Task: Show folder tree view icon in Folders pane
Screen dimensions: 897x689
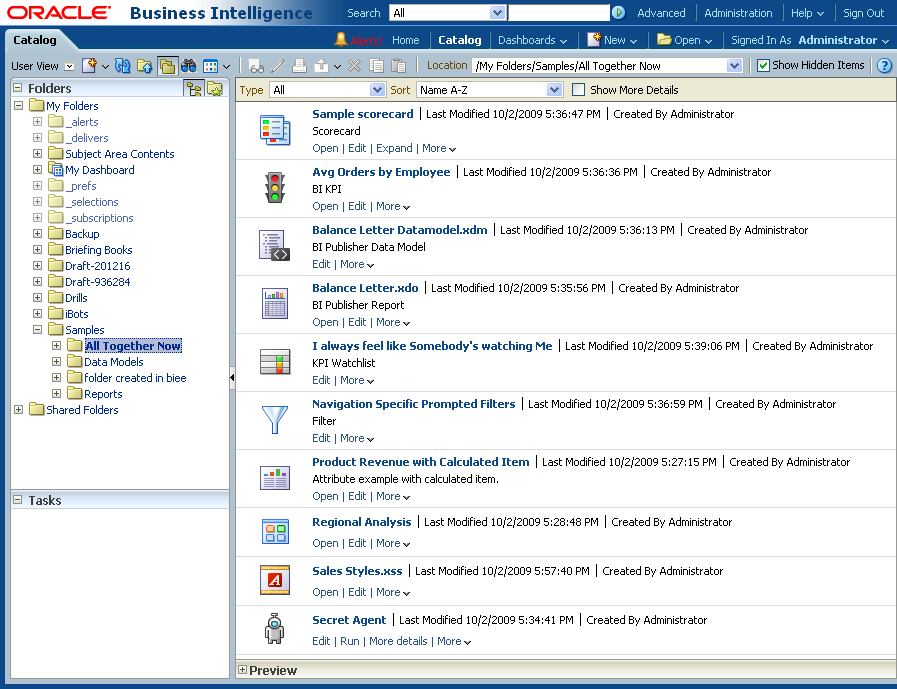Action: 195,89
